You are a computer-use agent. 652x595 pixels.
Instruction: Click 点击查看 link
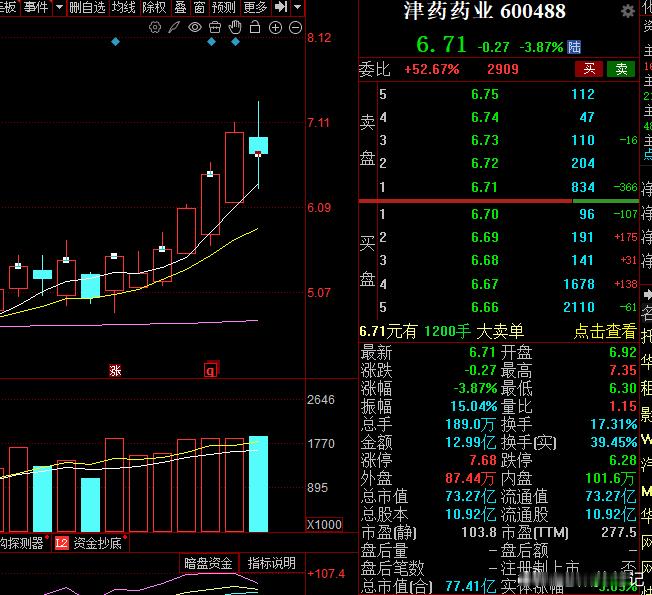pos(605,331)
